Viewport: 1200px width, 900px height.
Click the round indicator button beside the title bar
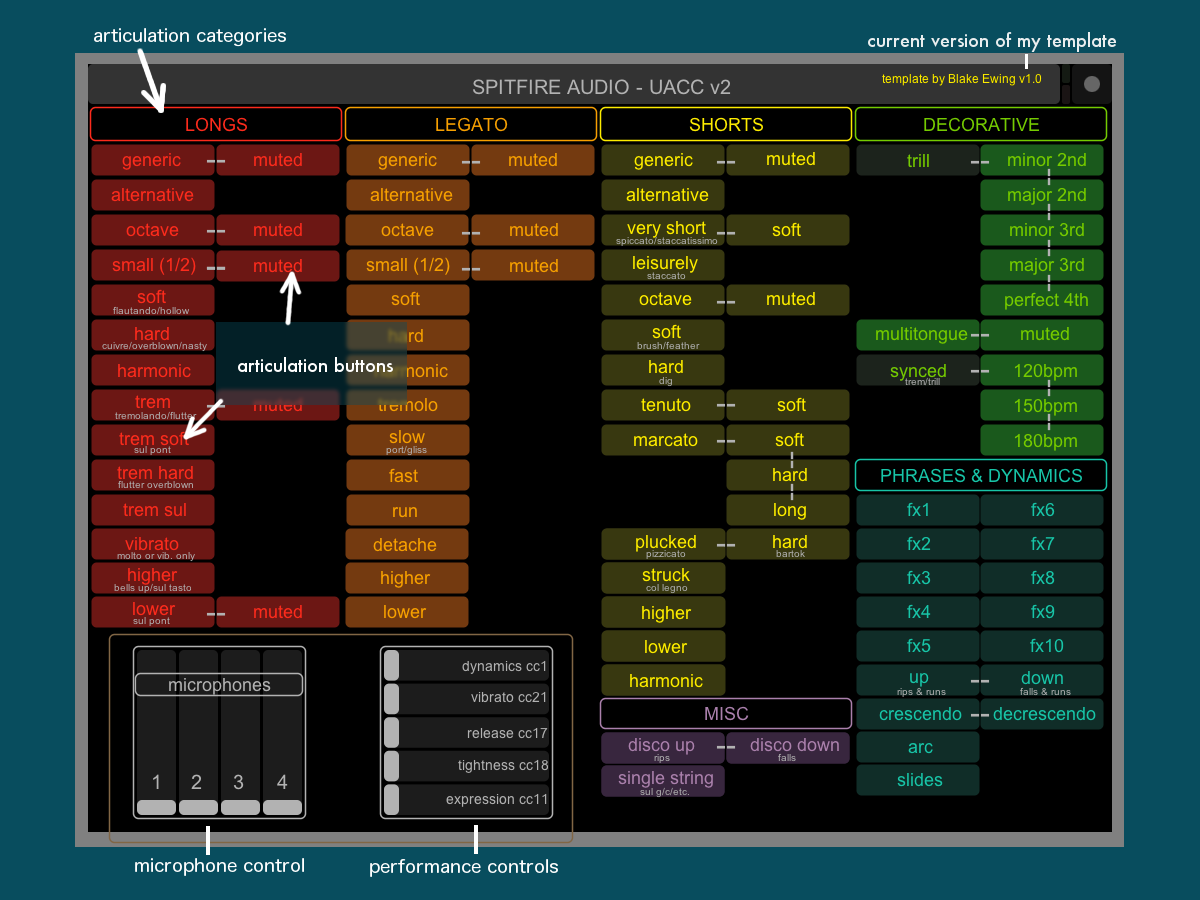pos(1092,85)
